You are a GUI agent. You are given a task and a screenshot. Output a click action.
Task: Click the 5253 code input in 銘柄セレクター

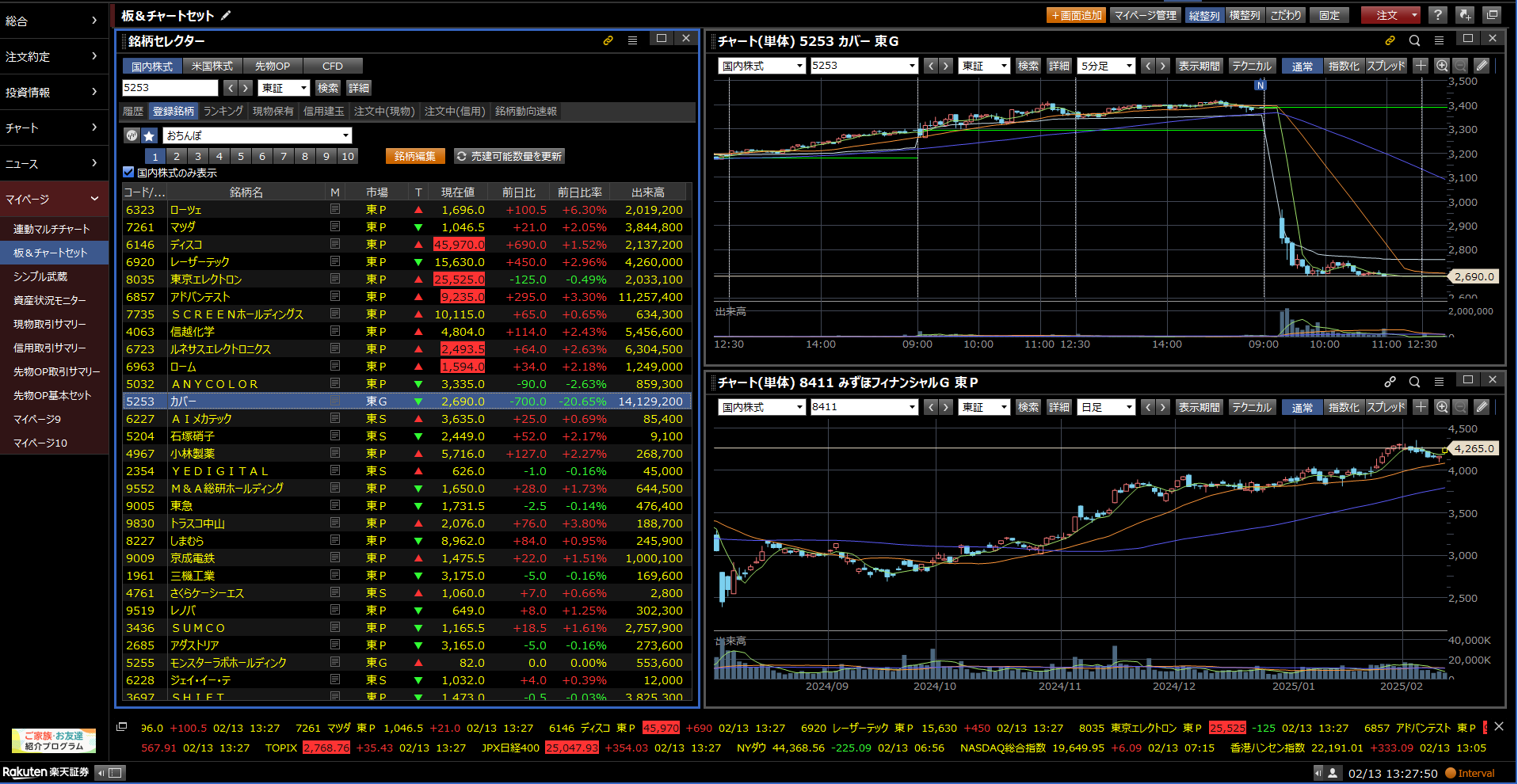pos(170,88)
